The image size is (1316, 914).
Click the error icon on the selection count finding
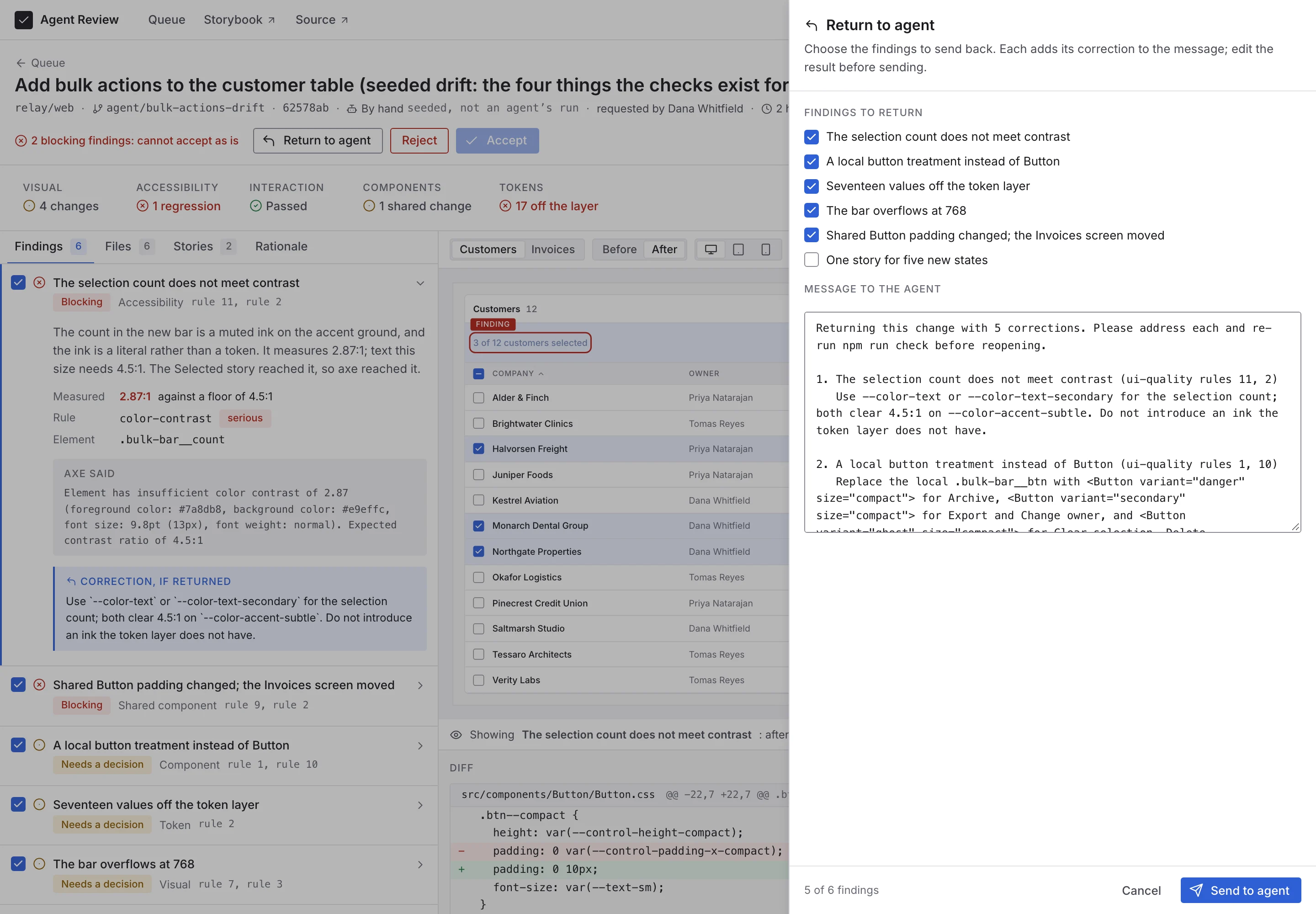(39, 282)
